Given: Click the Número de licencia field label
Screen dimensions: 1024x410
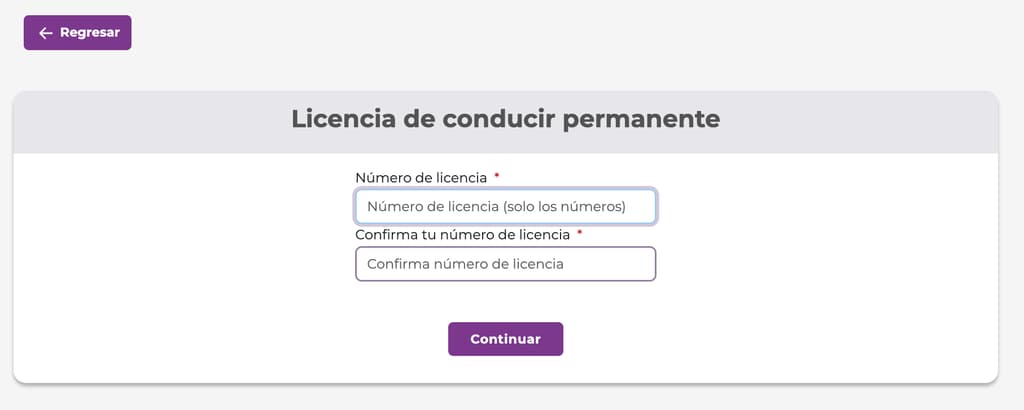Looking at the screenshot, I should (421, 177).
